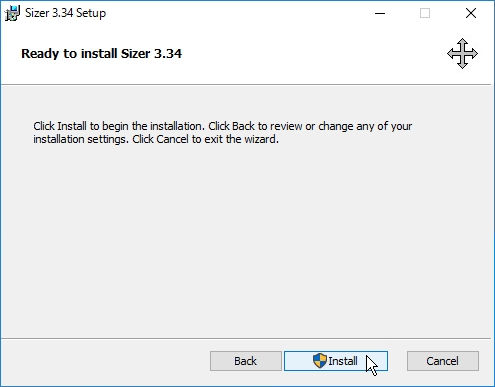This screenshot has width=495, height=387.
Task: Click the word 'Cancel' in instruction text
Action: click(173, 139)
